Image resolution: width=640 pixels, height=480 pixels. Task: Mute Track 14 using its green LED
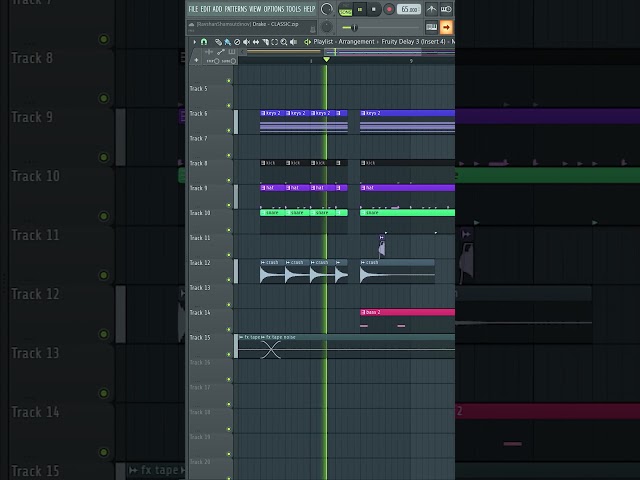[229, 330]
